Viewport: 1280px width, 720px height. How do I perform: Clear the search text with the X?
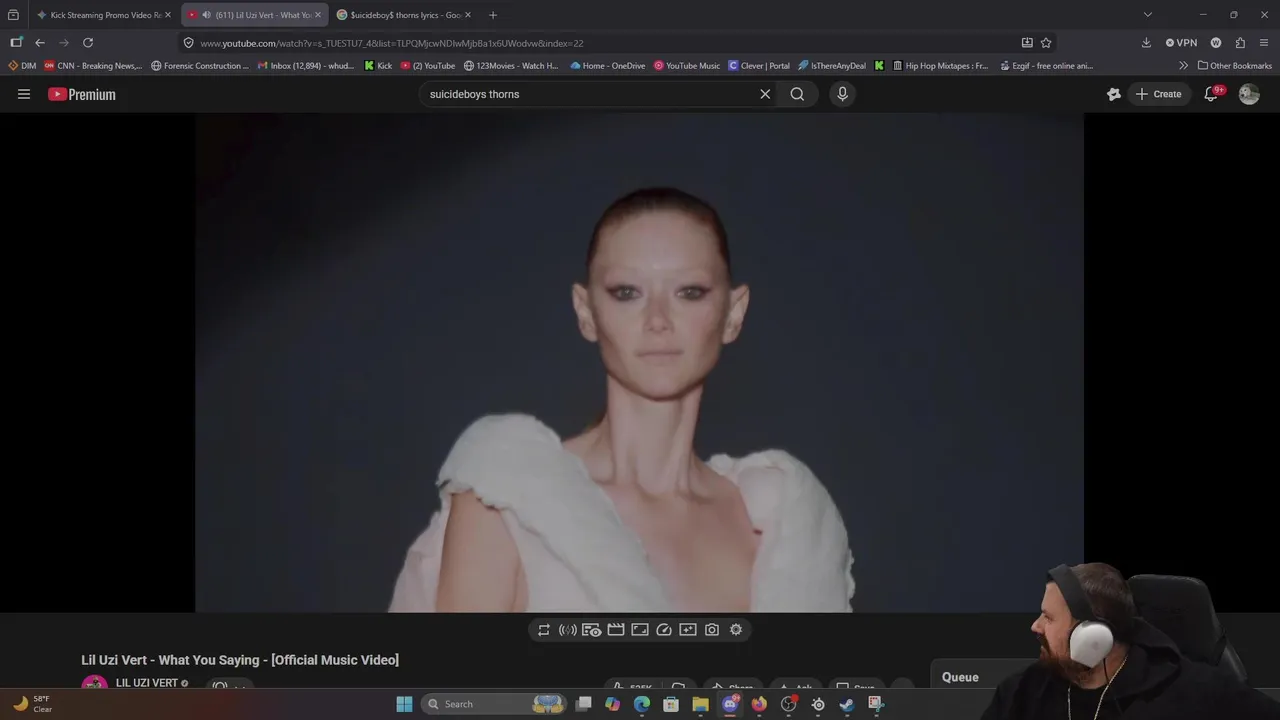(765, 94)
